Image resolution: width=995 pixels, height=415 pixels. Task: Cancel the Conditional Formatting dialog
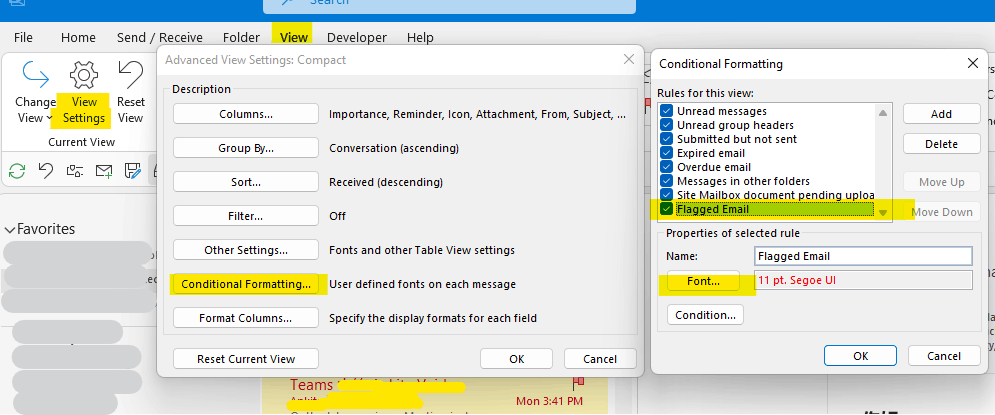[944, 356]
